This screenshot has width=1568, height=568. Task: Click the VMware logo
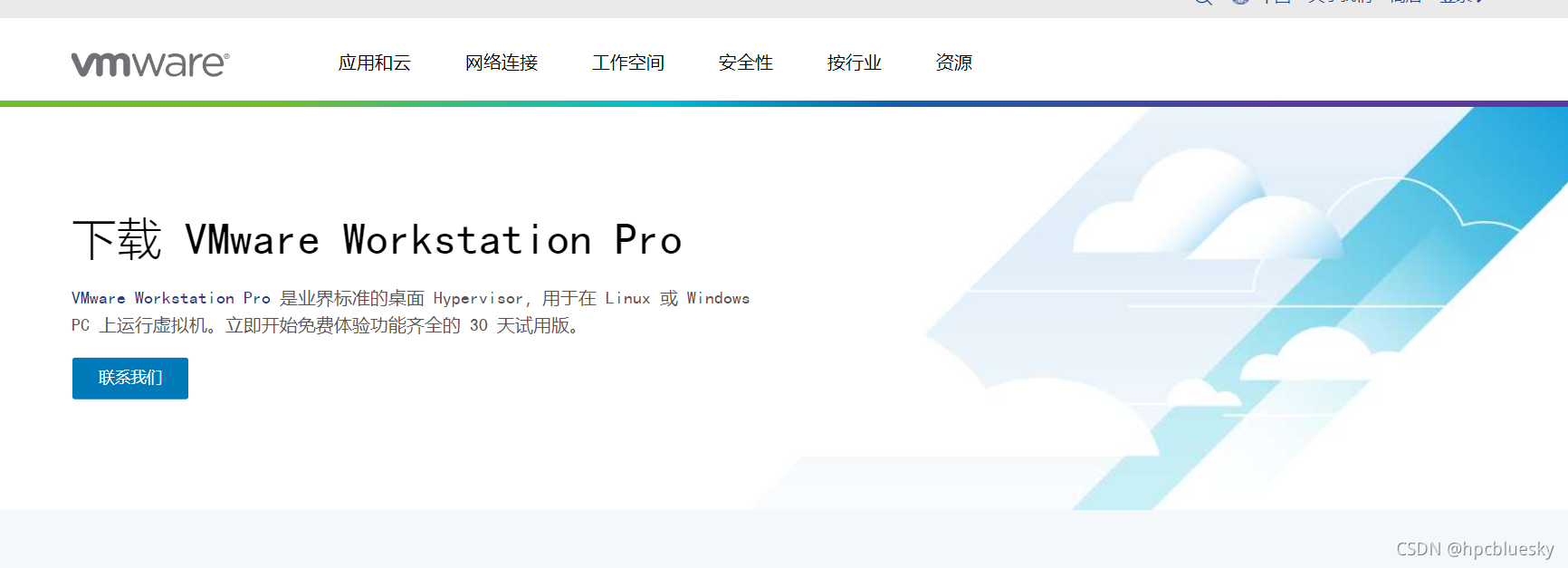[x=150, y=63]
